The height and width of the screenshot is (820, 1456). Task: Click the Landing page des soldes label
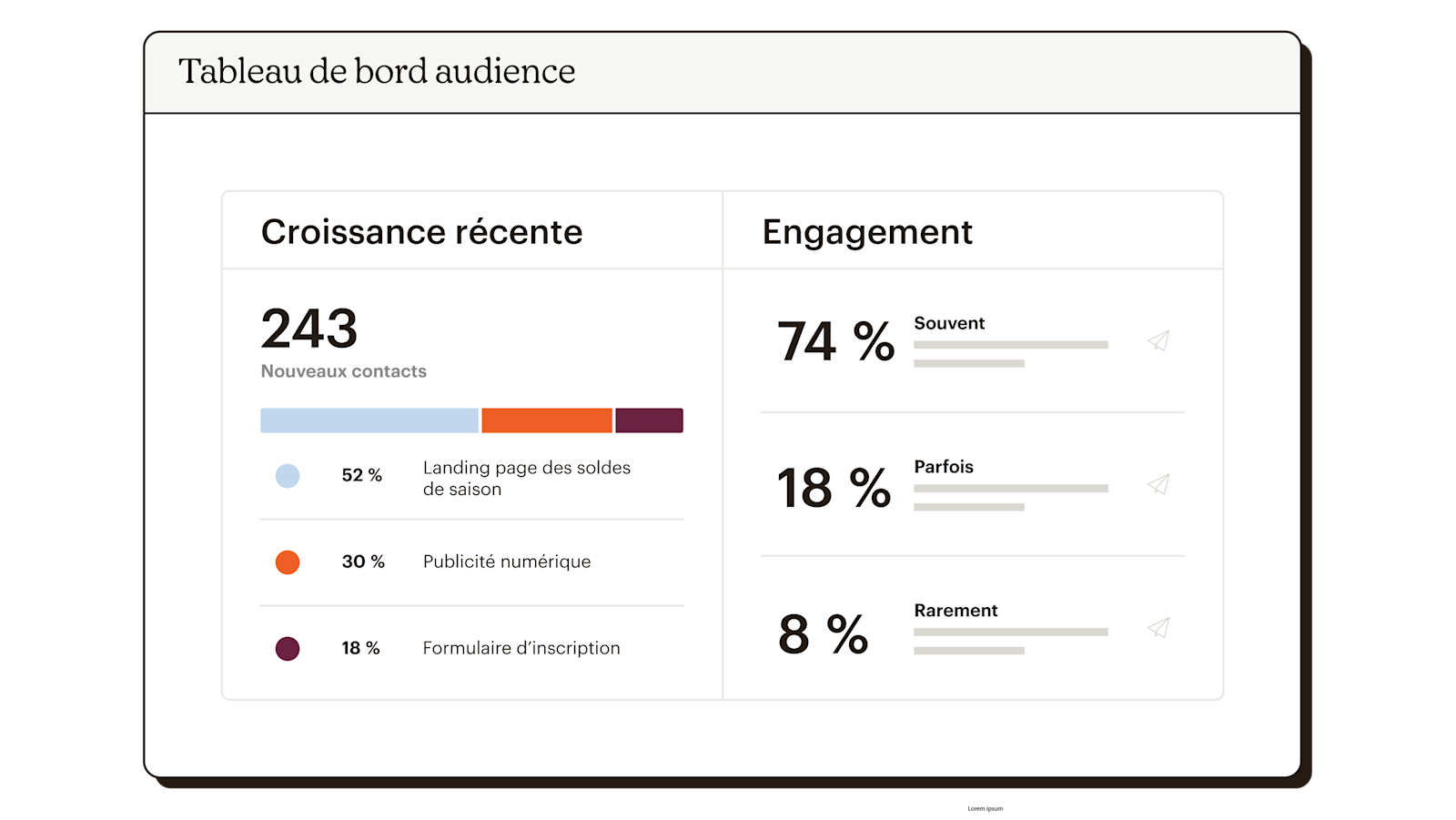click(x=526, y=478)
